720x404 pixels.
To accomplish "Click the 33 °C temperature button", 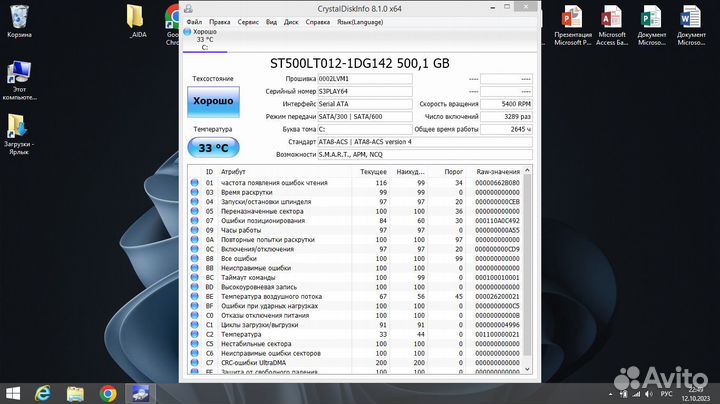I will [213, 148].
